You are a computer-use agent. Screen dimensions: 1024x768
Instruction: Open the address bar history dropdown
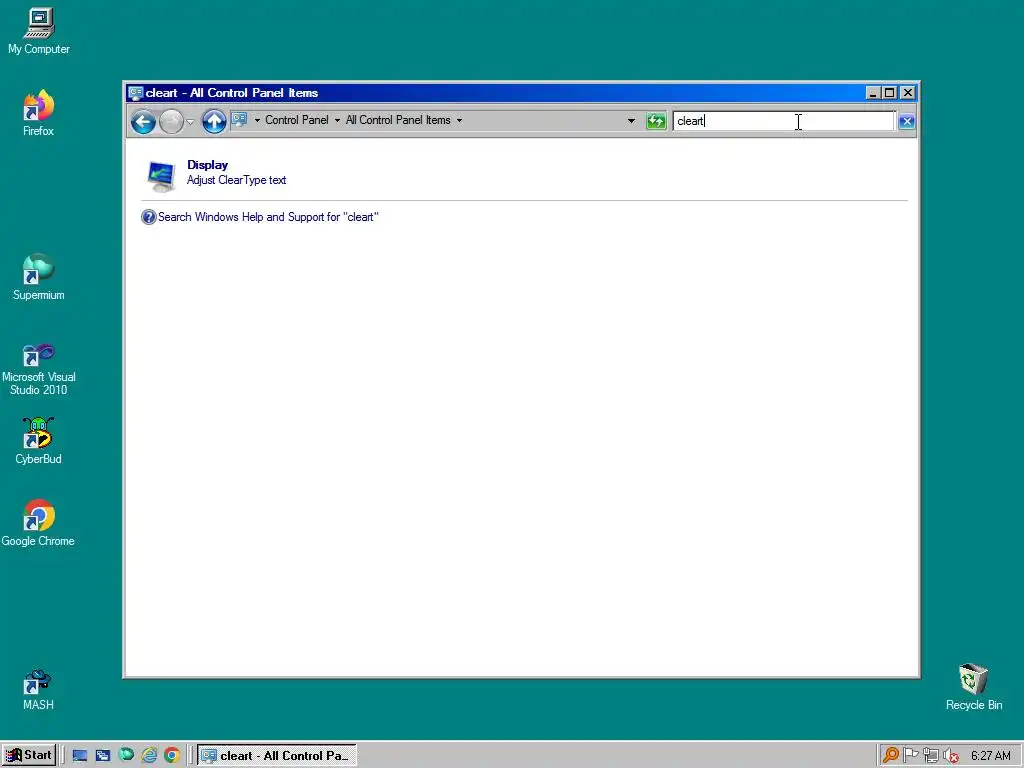click(x=631, y=121)
